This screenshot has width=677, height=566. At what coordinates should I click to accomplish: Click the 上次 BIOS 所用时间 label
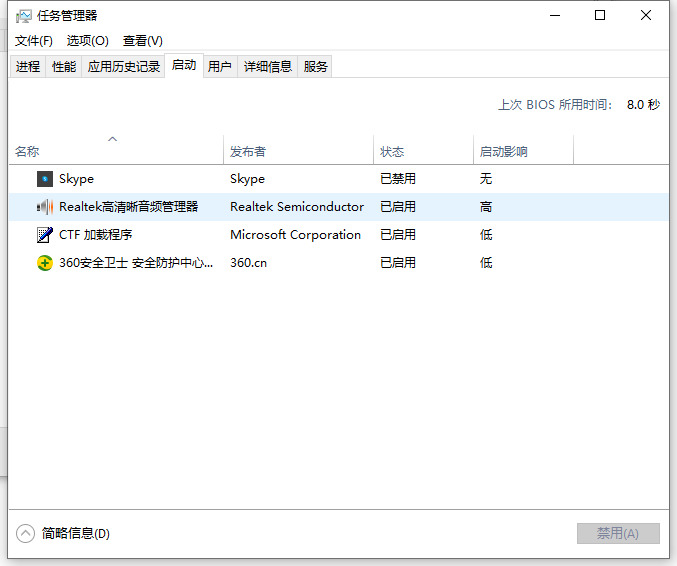[555, 105]
